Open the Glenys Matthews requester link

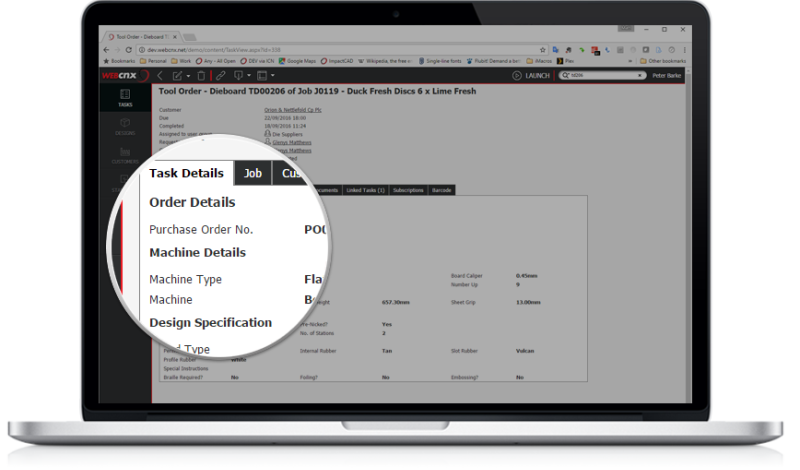pyautogui.click(x=292, y=142)
